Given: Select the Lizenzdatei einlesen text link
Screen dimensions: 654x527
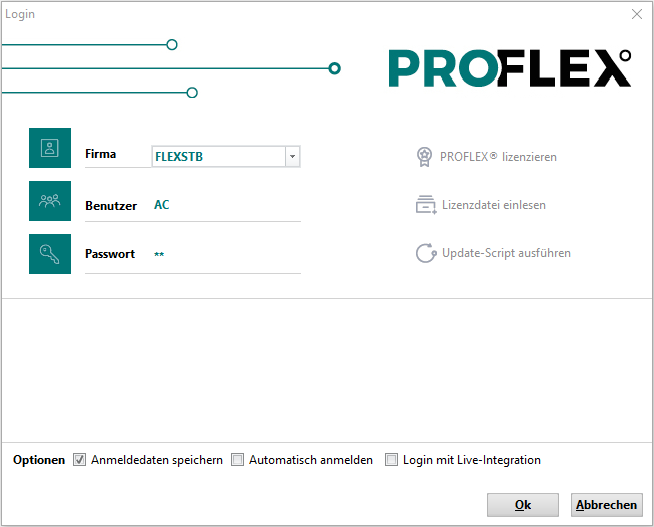Looking at the screenshot, I should [x=494, y=205].
